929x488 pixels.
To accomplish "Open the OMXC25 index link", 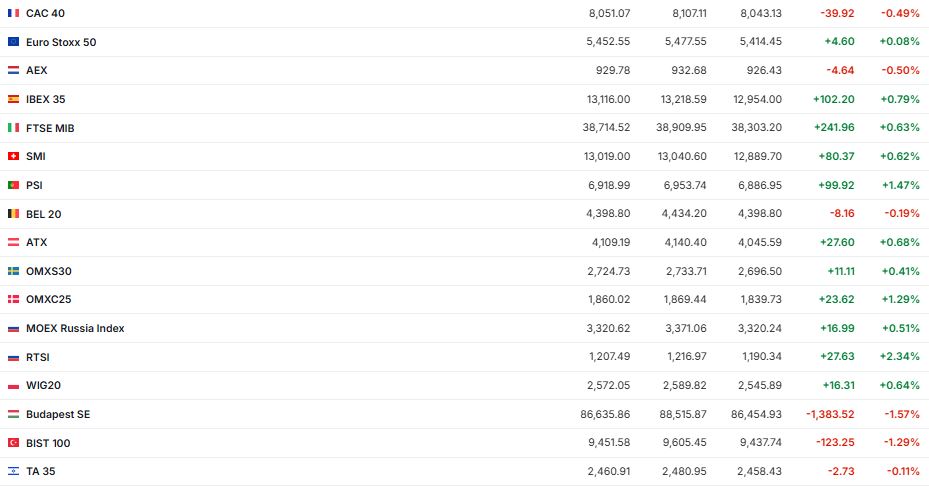I will [x=49, y=299].
